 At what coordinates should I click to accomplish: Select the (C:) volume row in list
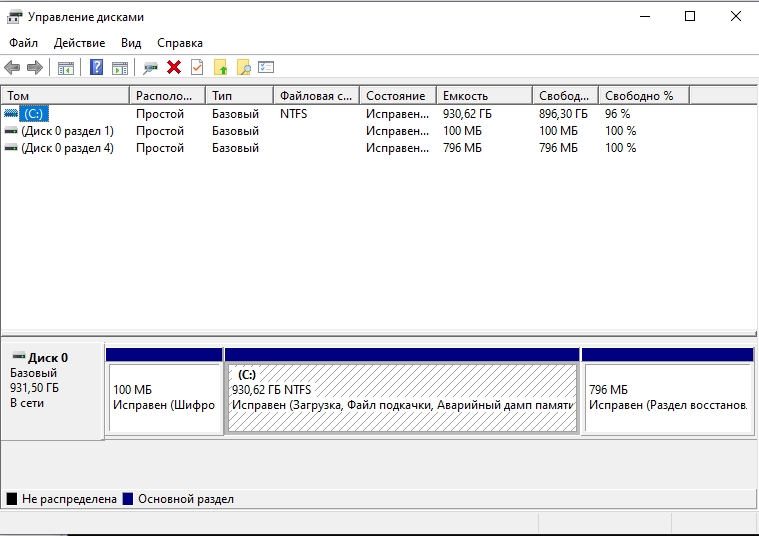pyautogui.click(x=34, y=114)
